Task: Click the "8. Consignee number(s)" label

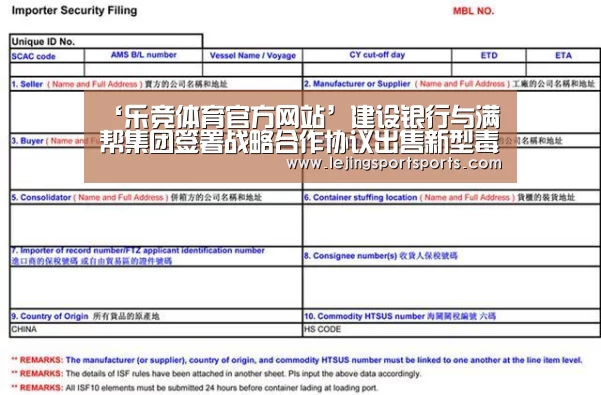Action: click(x=350, y=256)
